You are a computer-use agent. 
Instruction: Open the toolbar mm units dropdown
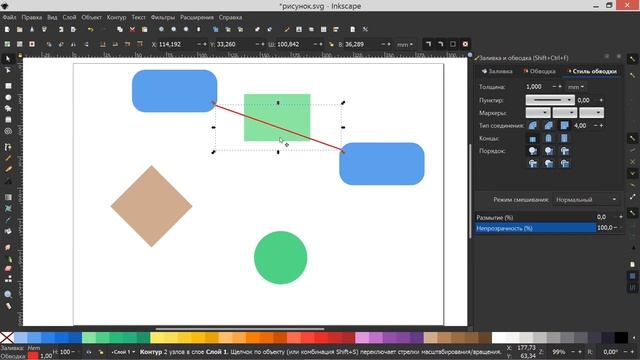405,44
